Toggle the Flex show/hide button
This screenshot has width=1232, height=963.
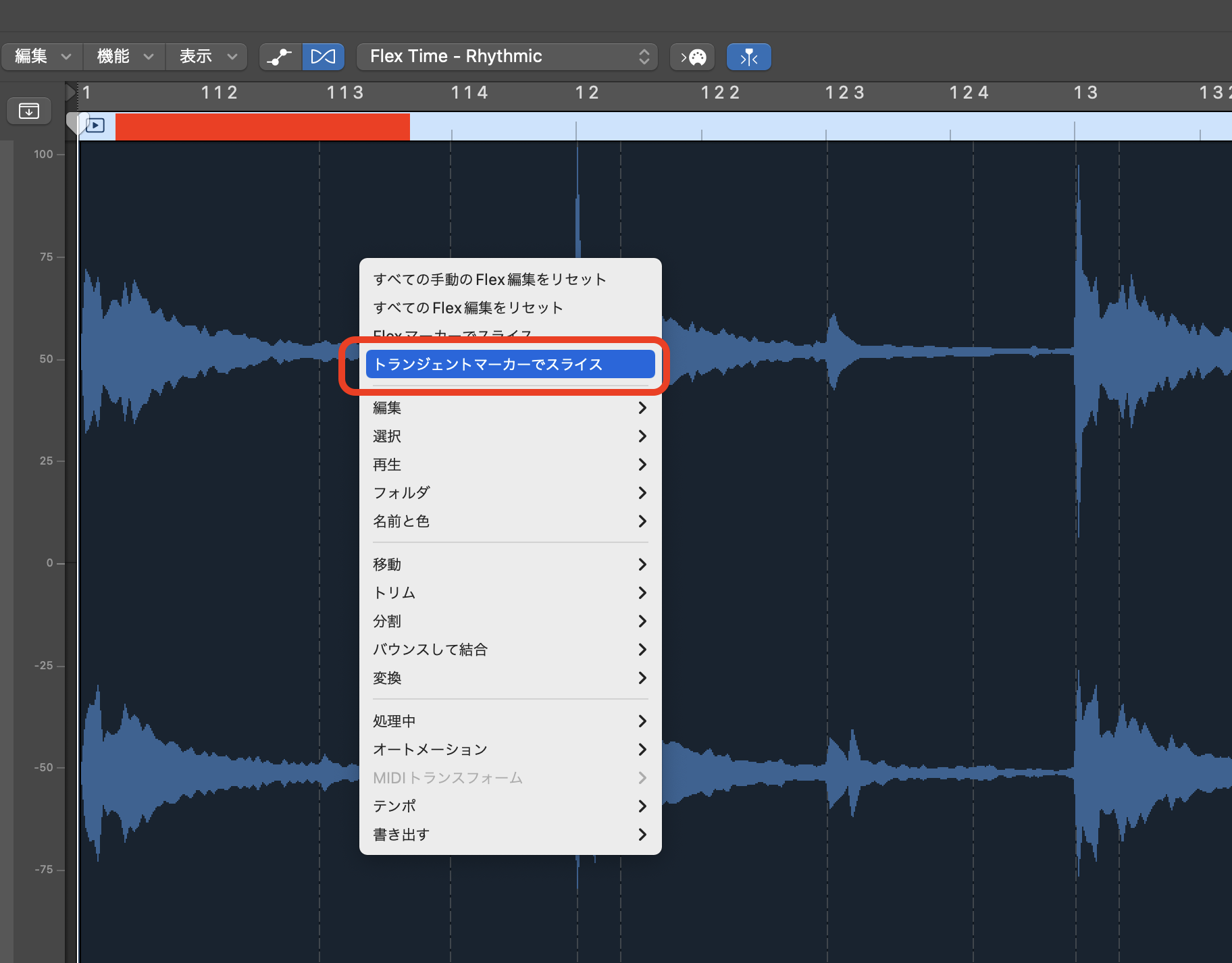323,57
